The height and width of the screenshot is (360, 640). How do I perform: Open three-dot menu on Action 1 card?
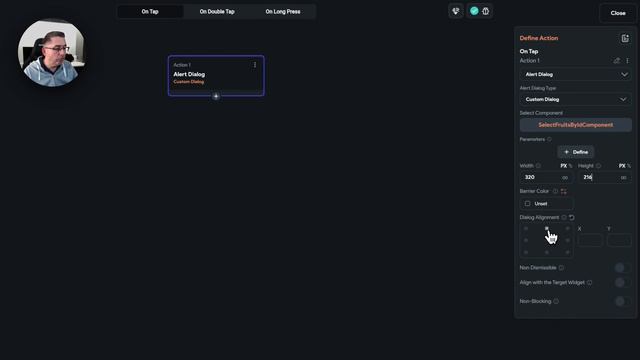click(x=255, y=65)
